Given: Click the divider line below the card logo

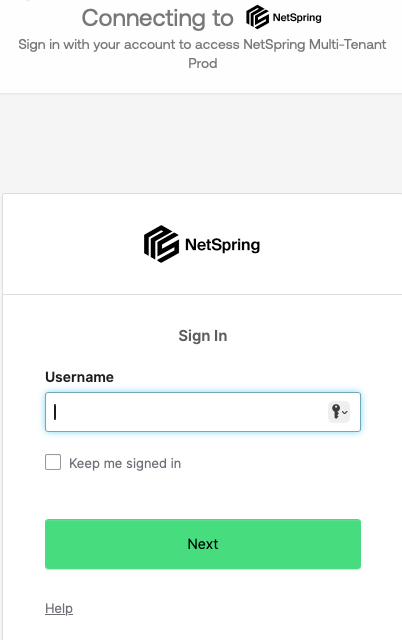Looking at the screenshot, I should pos(202,294).
